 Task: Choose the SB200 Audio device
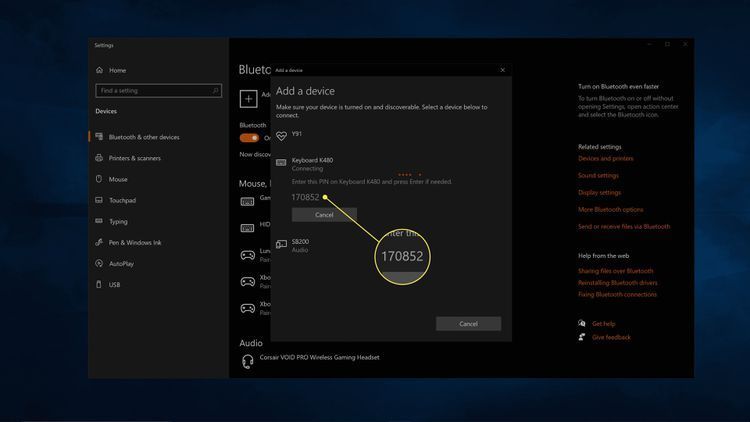tap(300, 245)
